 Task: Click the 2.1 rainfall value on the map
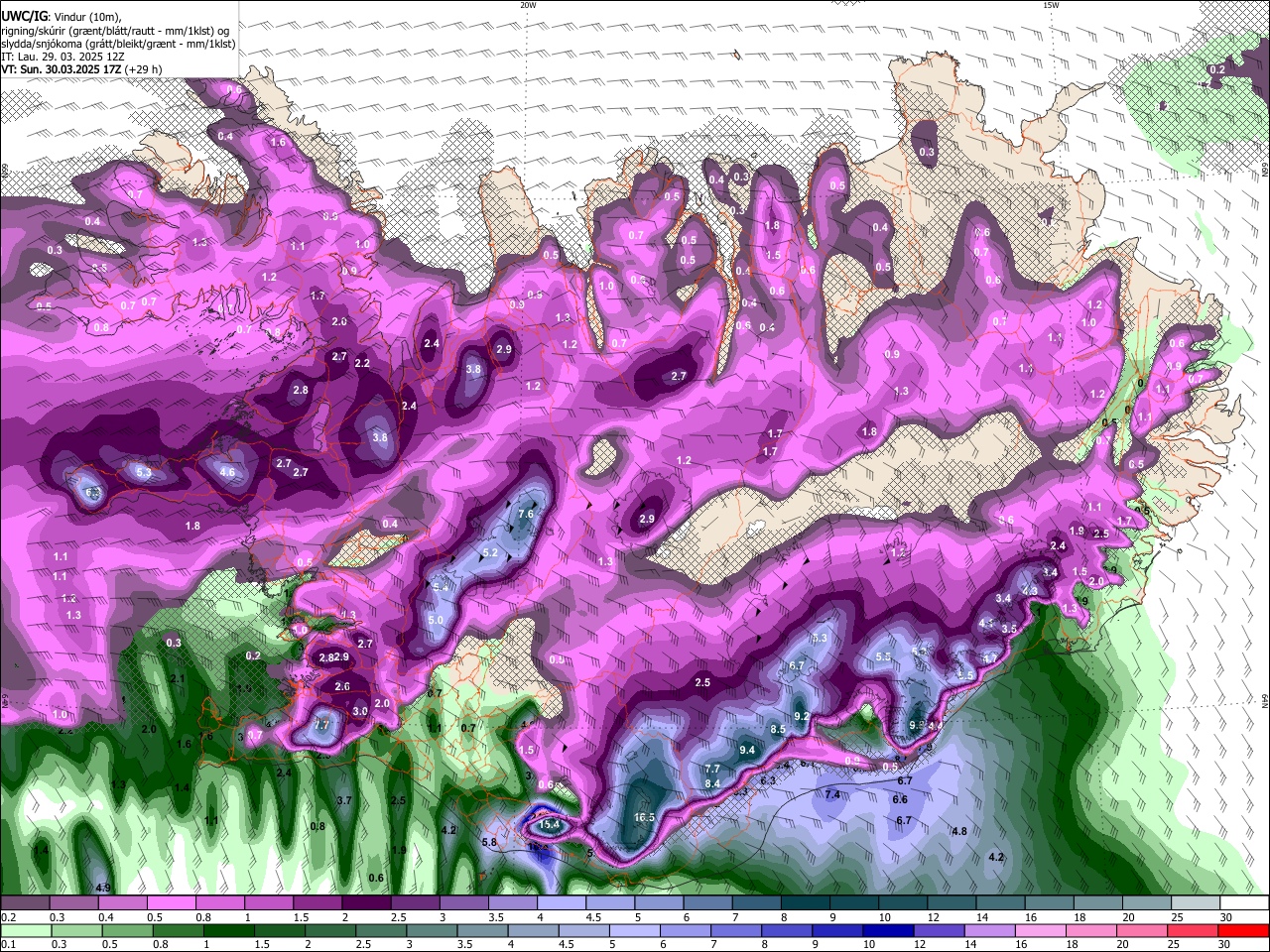178,678
